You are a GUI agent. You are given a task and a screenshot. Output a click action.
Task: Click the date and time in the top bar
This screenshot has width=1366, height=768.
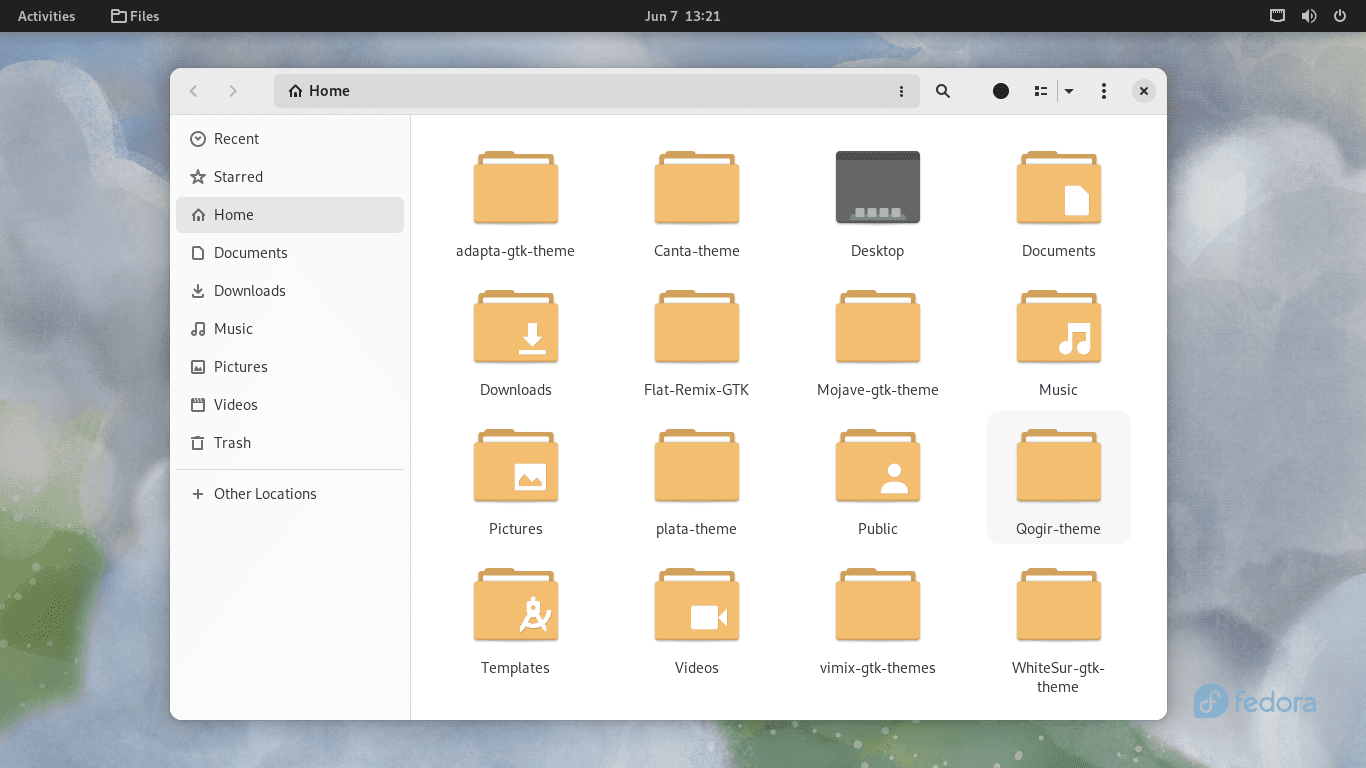coord(683,16)
